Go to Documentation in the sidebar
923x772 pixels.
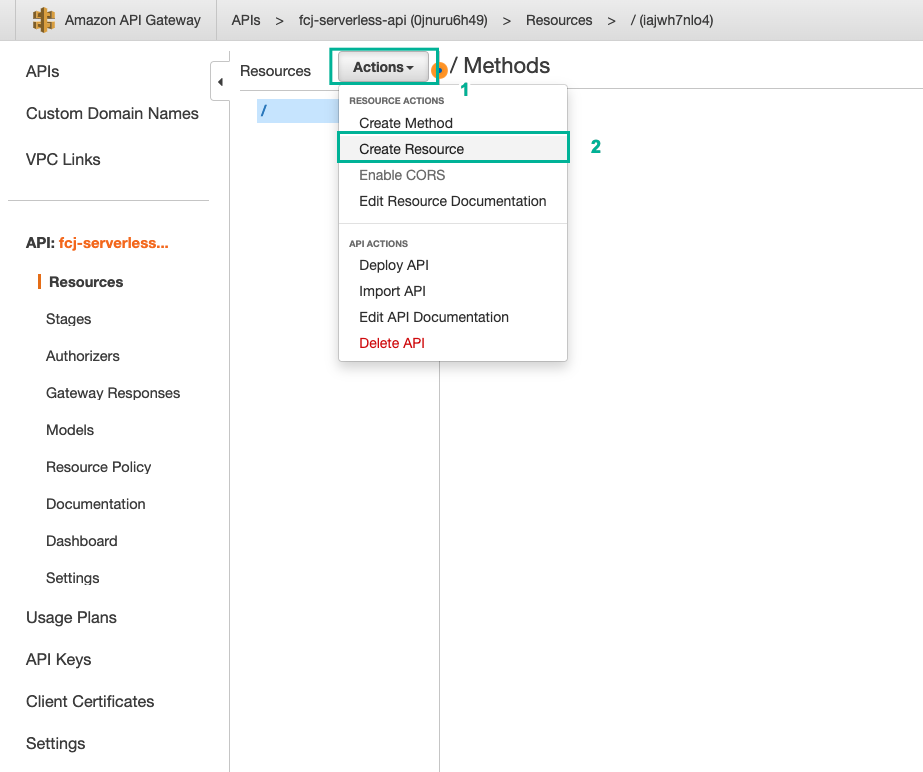coord(95,504)
